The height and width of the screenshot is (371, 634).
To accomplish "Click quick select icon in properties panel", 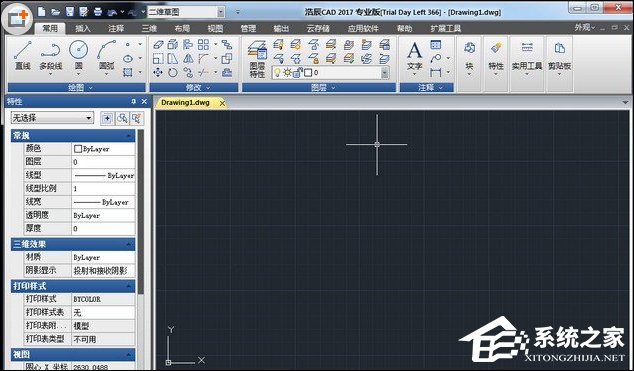I will pyautogui.click(x=137, y=118).
